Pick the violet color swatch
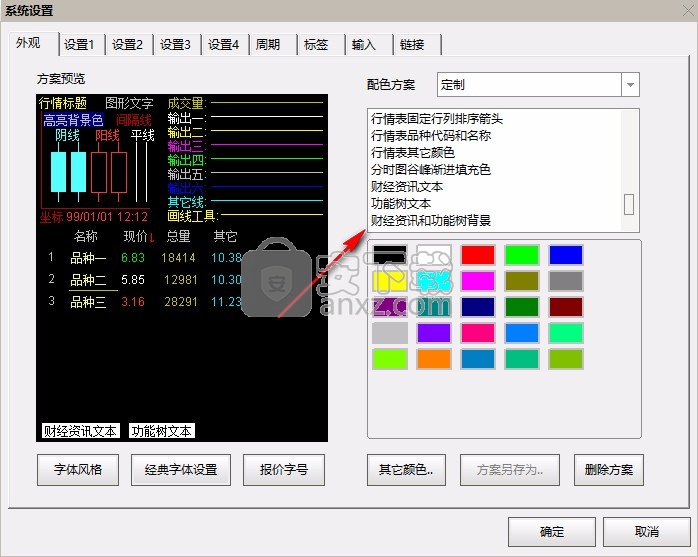 pyautogui.click(x=434, y=333)
